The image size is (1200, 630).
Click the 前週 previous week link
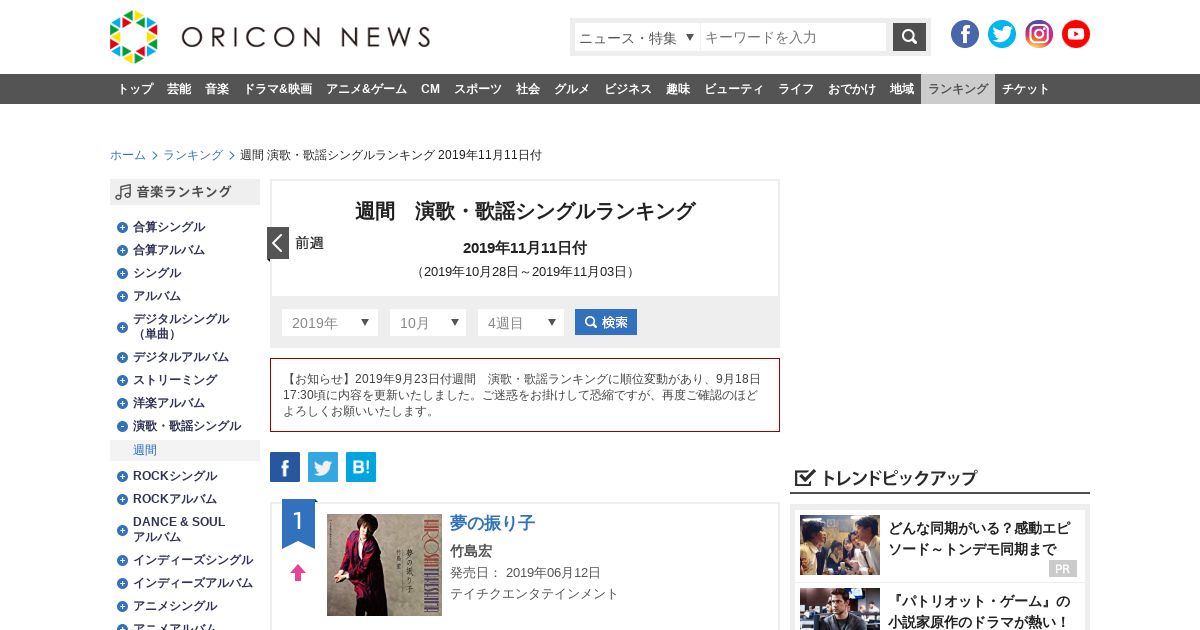click(x=309, y=243)
